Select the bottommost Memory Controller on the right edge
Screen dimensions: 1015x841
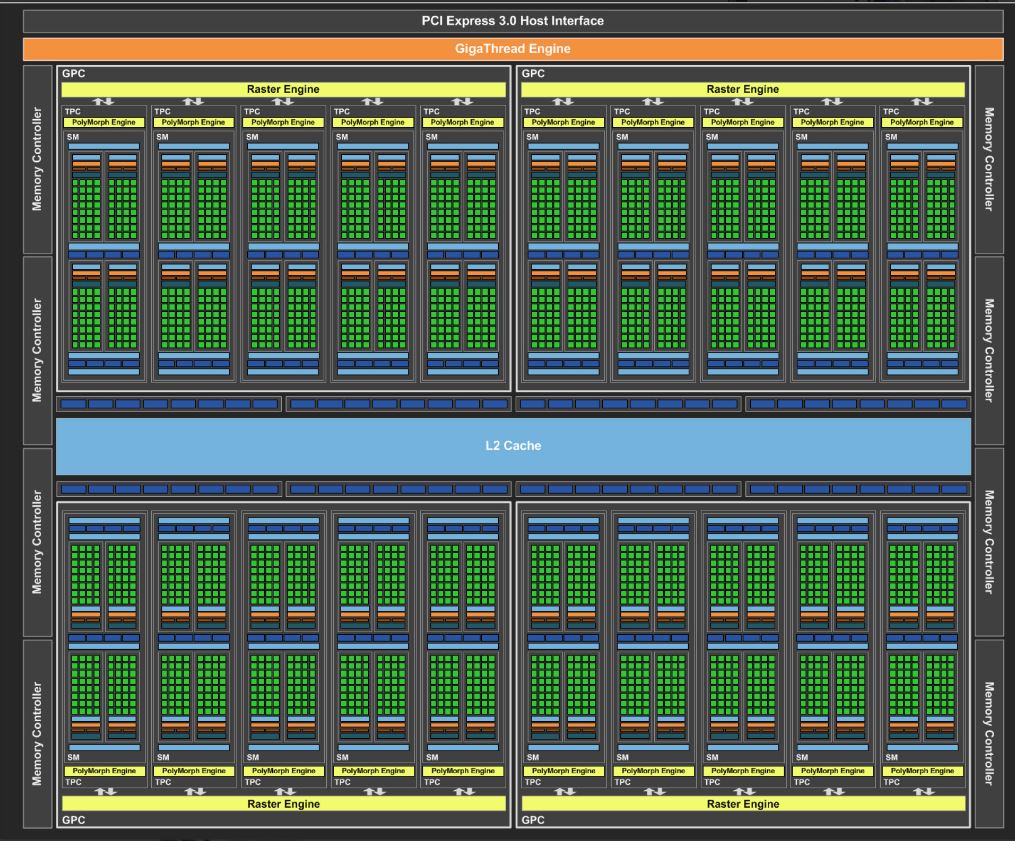click(989, 734)
